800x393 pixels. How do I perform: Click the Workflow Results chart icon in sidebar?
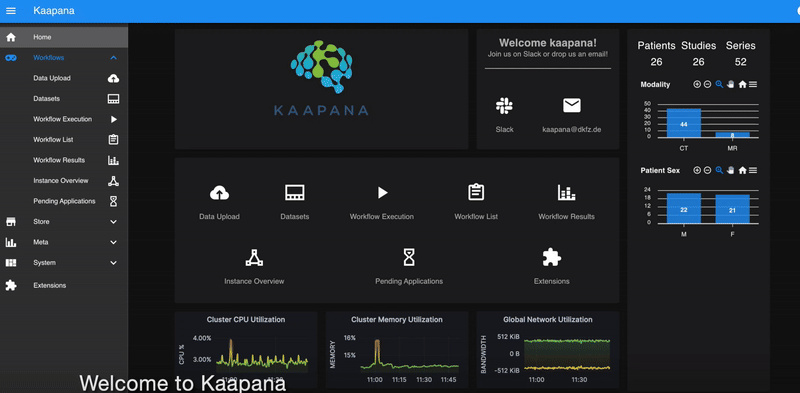[x=113, y=160]
